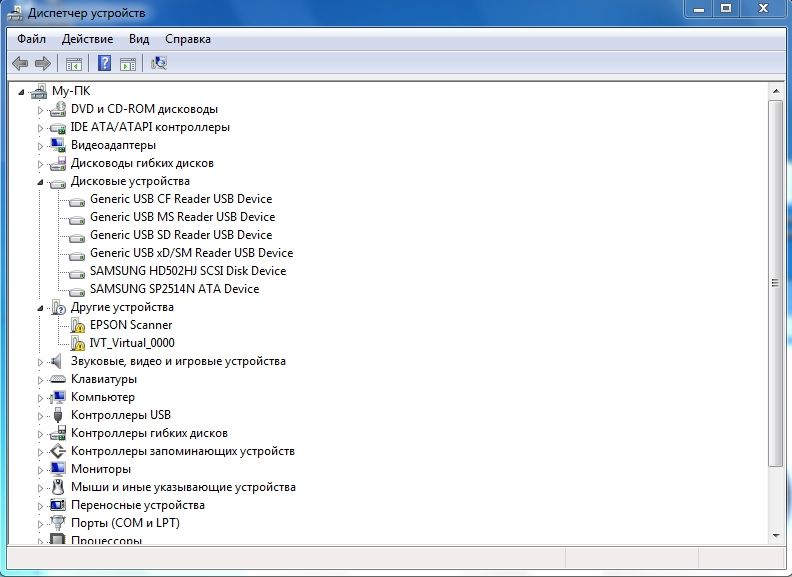Click the Контроллеры гибких дисков icon

click(x=58, y=433)
